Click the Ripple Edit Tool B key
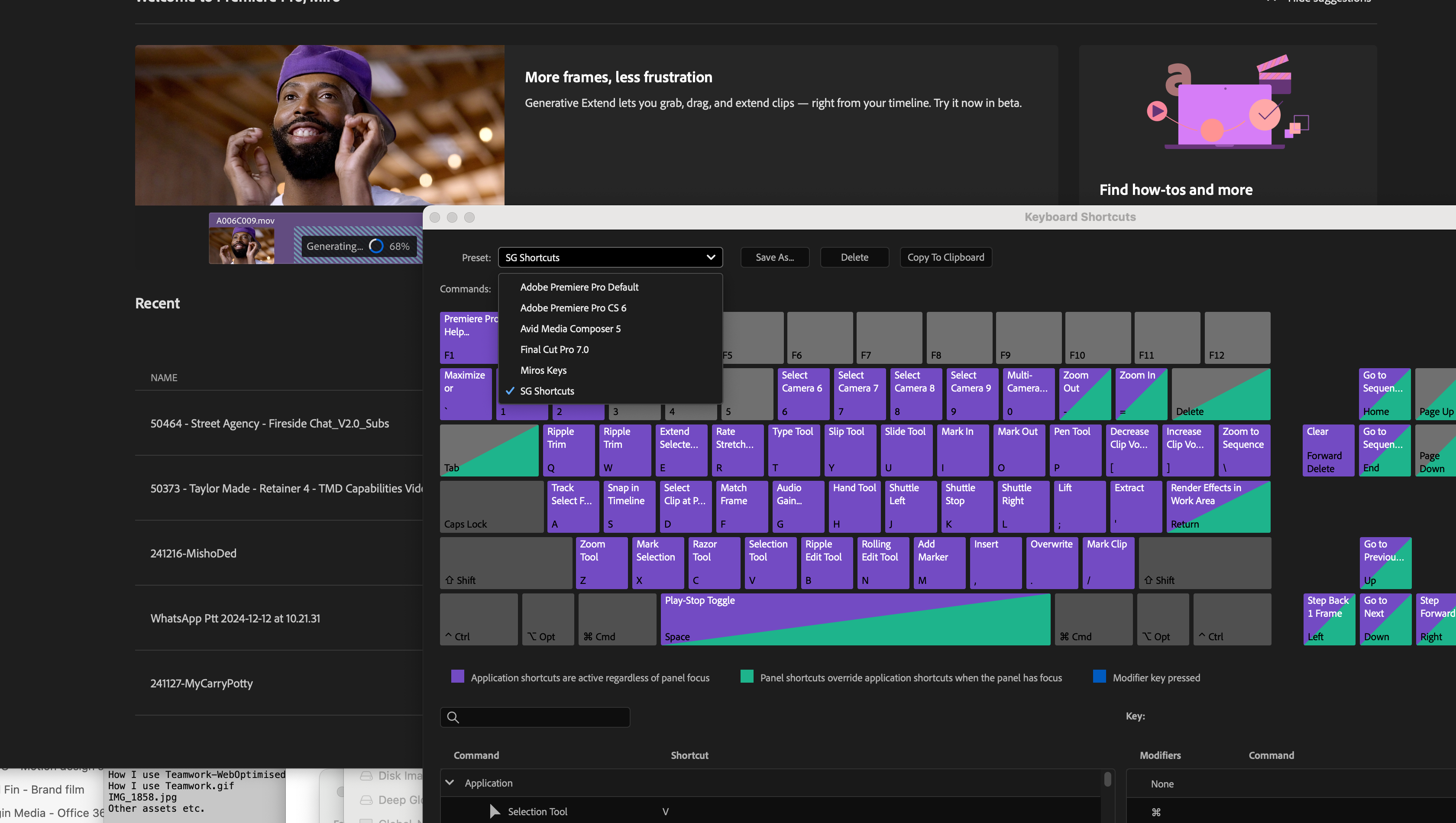1456x823 pixels. coord(826,563)
